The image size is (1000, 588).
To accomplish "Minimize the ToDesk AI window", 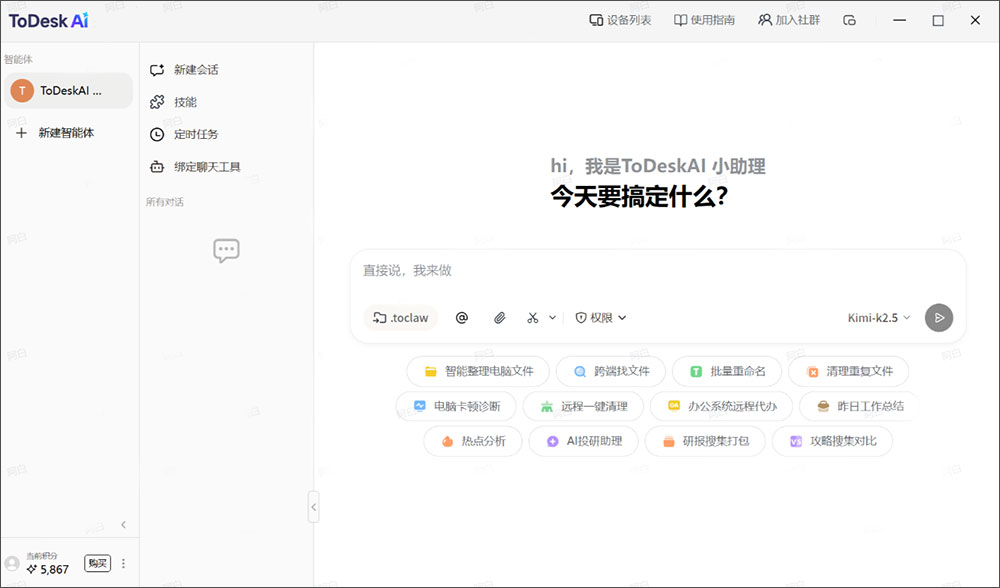I will [x=899, y=20].
